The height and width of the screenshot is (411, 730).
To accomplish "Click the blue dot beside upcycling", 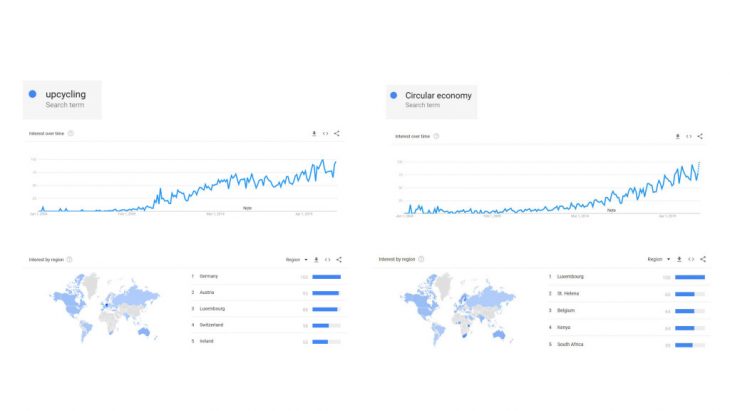I will coord(33,94).
